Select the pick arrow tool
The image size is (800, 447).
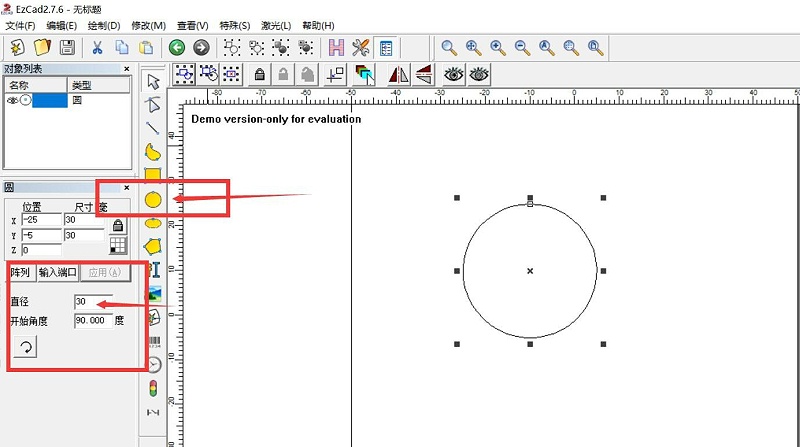point(153,81)
